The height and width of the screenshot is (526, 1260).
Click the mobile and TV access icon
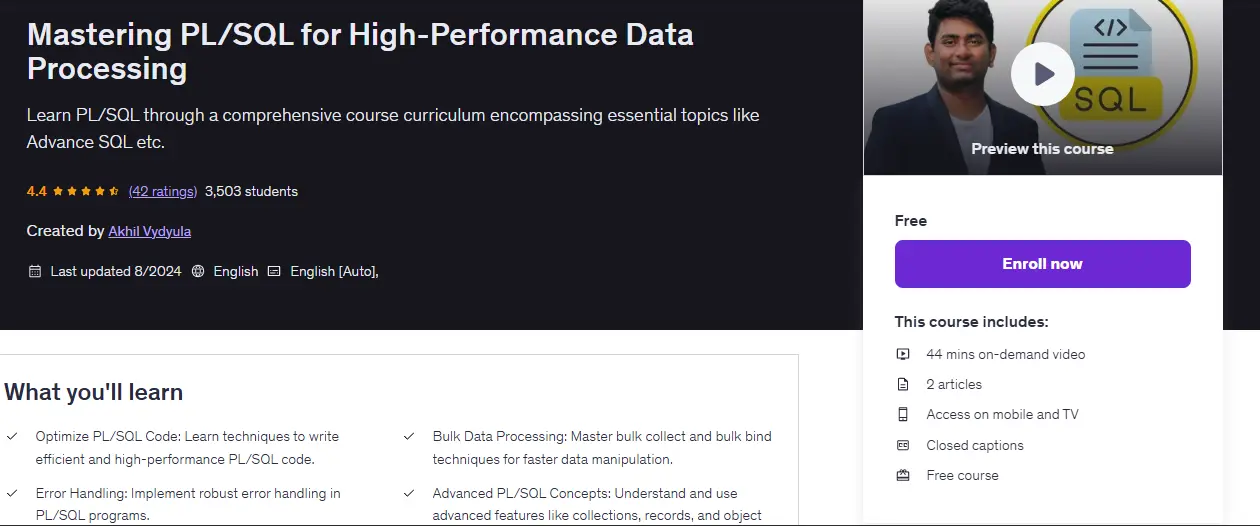(x=903, y=414)
